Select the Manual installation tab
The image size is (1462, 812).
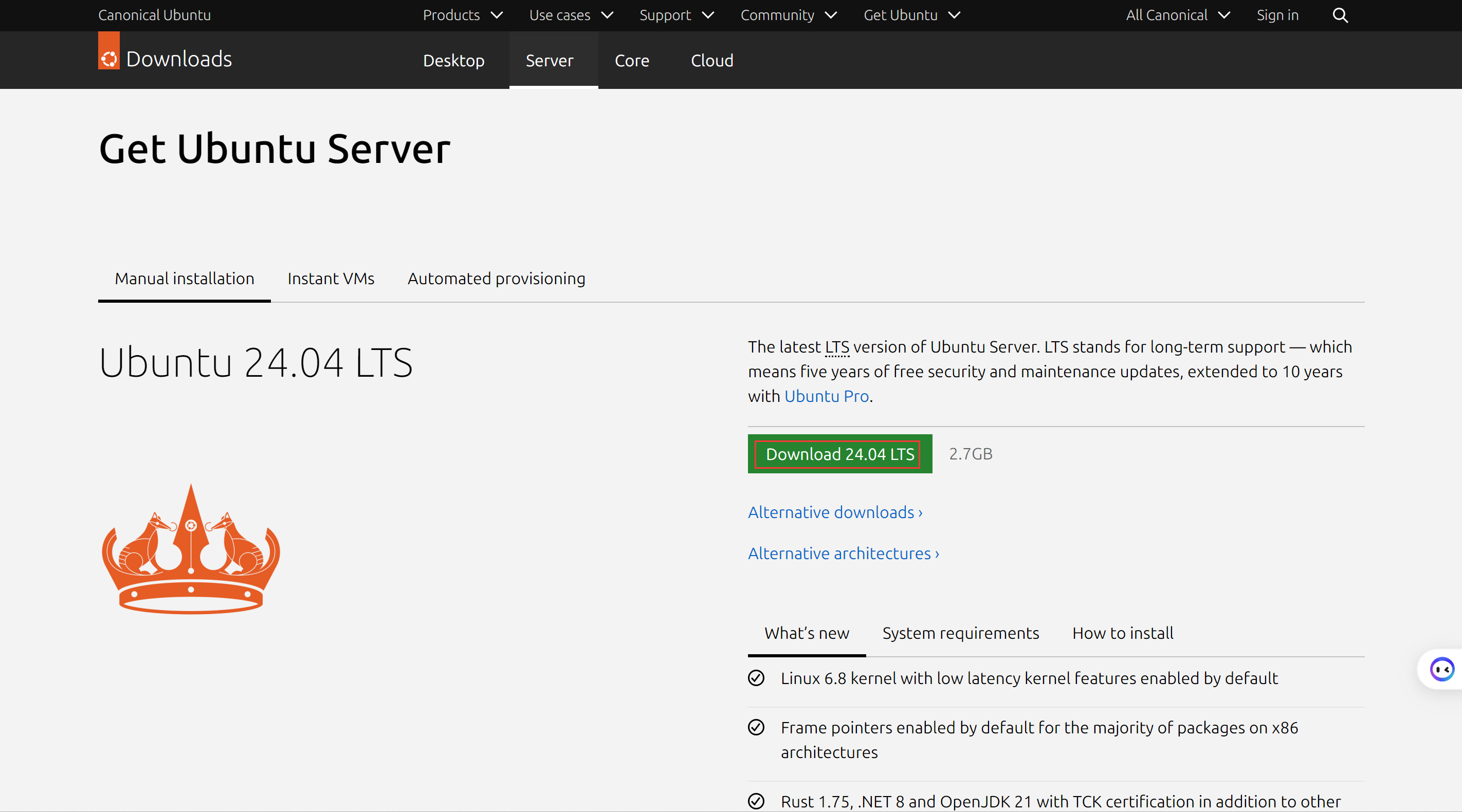pos(185,279)
